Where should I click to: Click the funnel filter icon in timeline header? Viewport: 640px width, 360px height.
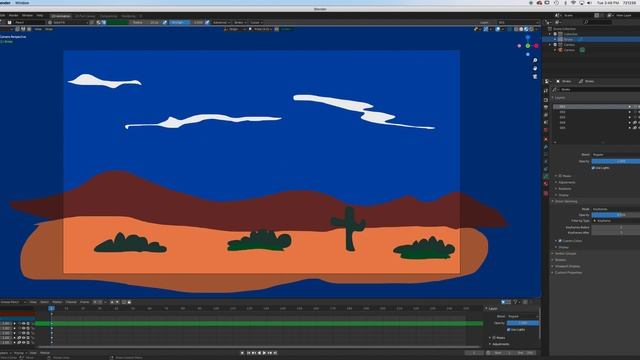516,302
